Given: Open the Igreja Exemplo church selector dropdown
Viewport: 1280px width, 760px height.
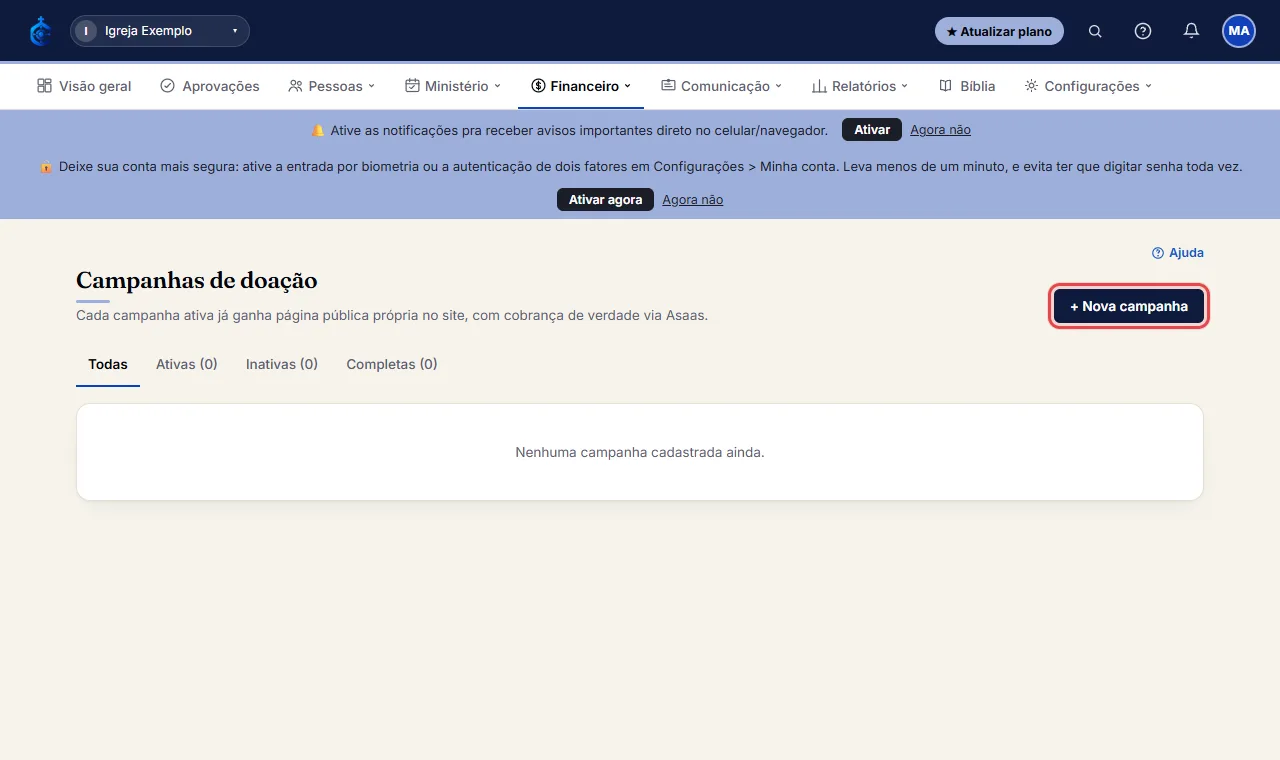Looking at the screenshot, I should (x=160, y=31).
